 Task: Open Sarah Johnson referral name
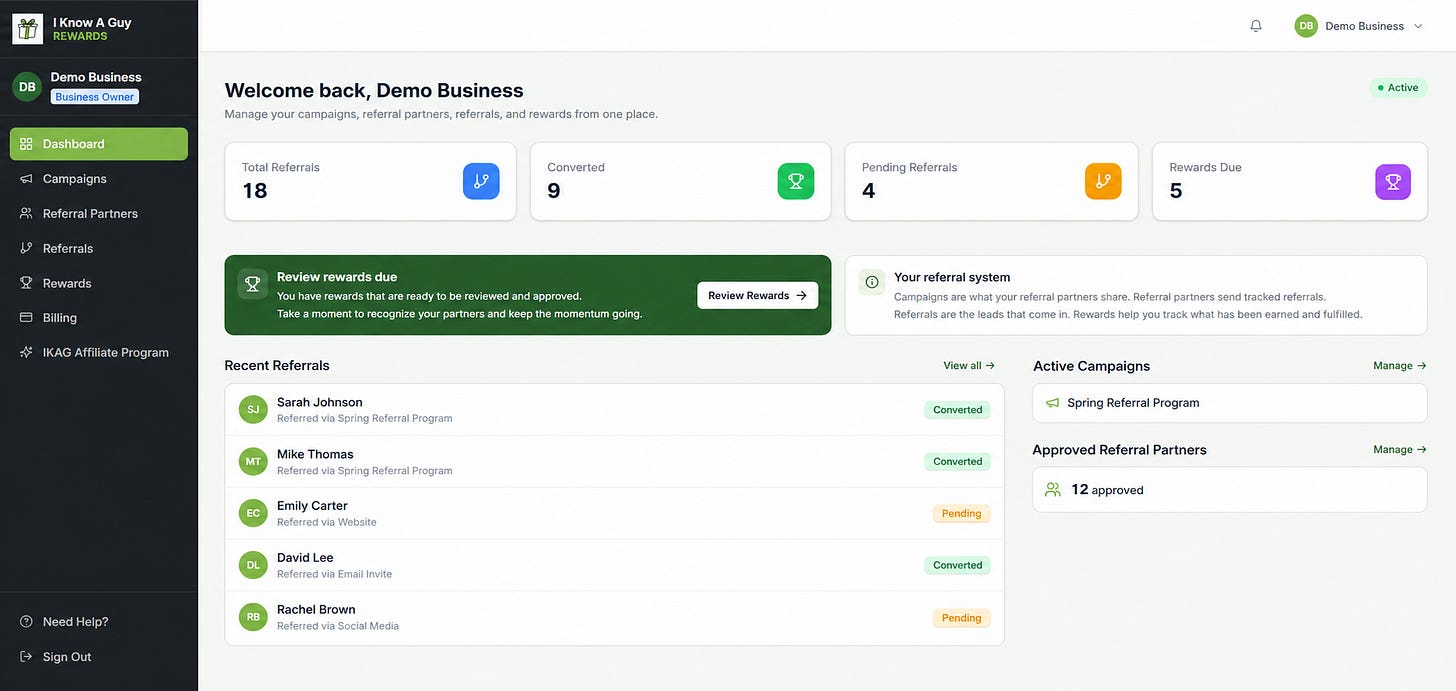[x=320, y=402]
